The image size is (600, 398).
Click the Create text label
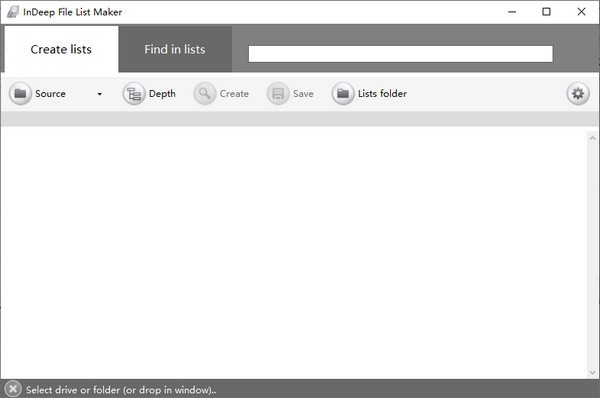click(x=234, y=94)
